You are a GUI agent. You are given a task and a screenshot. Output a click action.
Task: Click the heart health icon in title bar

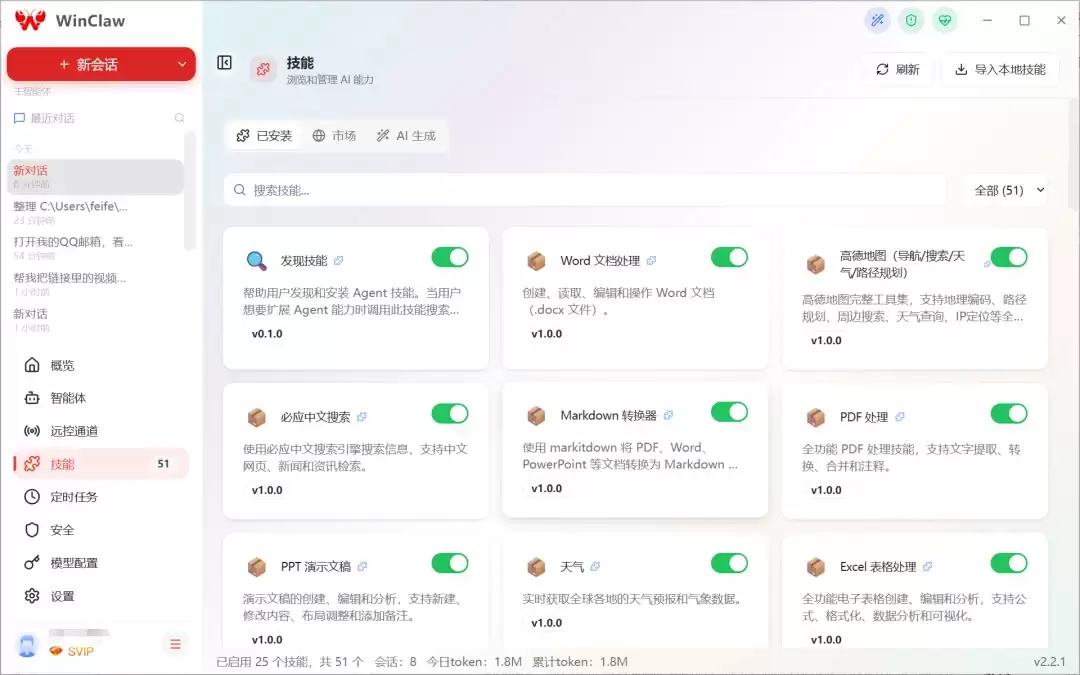point(945,21)
